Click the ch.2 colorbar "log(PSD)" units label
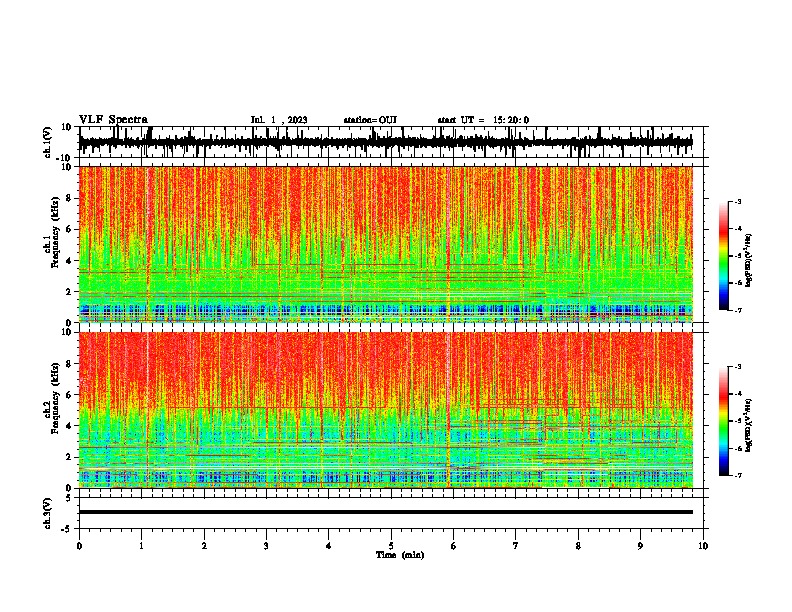The image size is (792, 612). coord(749,426)
